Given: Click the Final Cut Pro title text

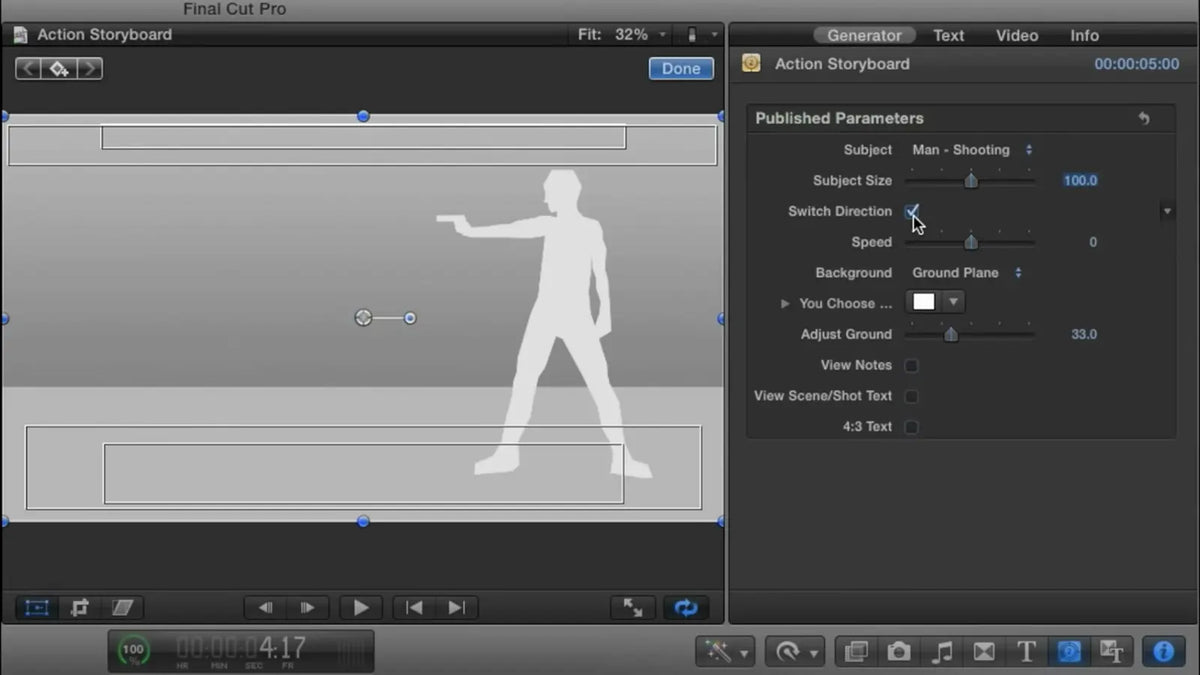Looking at the screenshot, I should point(234,9).
